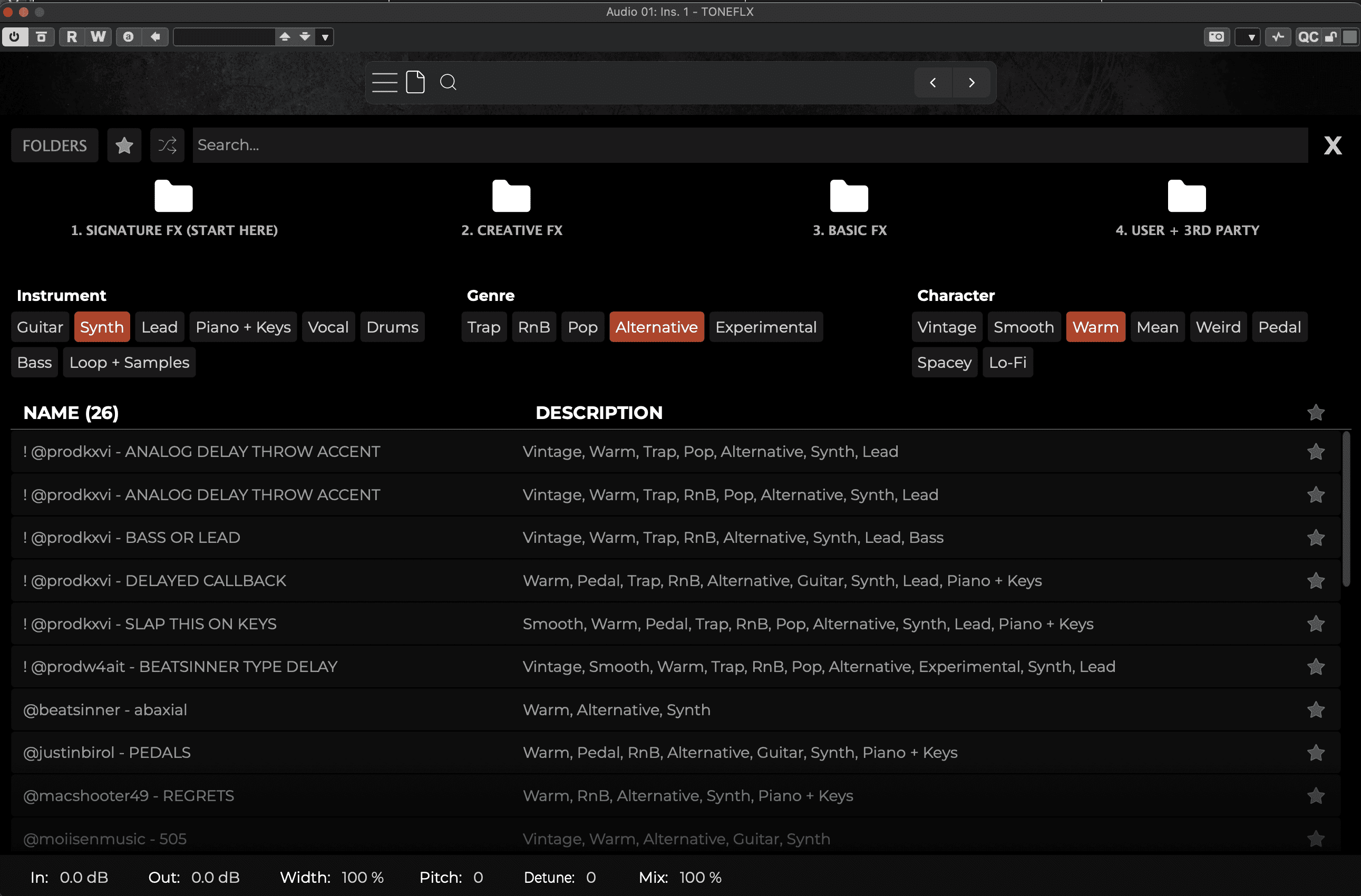The height and width of the screenshot is (896, 1361).
Task: Sort presets by the DESCRIPTION header
Action: [599, 412]
